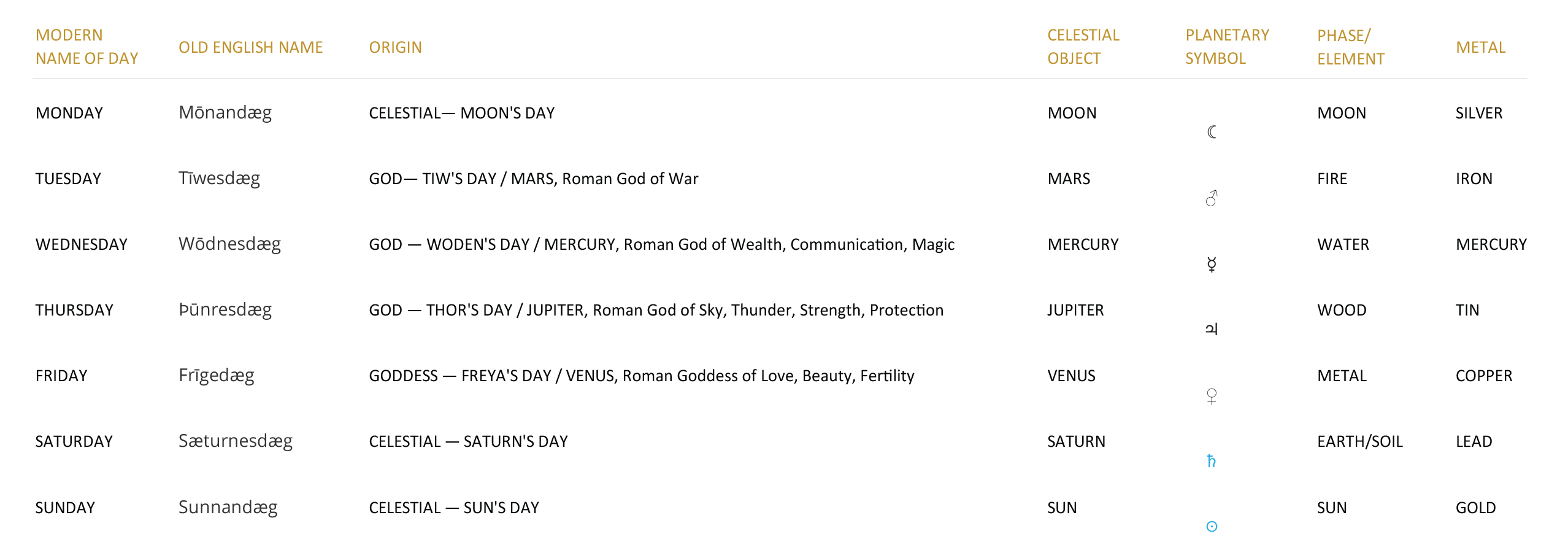Image resolution: width=1568 pixels, height=558 pixels.
Task: Select the WEDNESDAY cell
Action: tap(82, 244)
